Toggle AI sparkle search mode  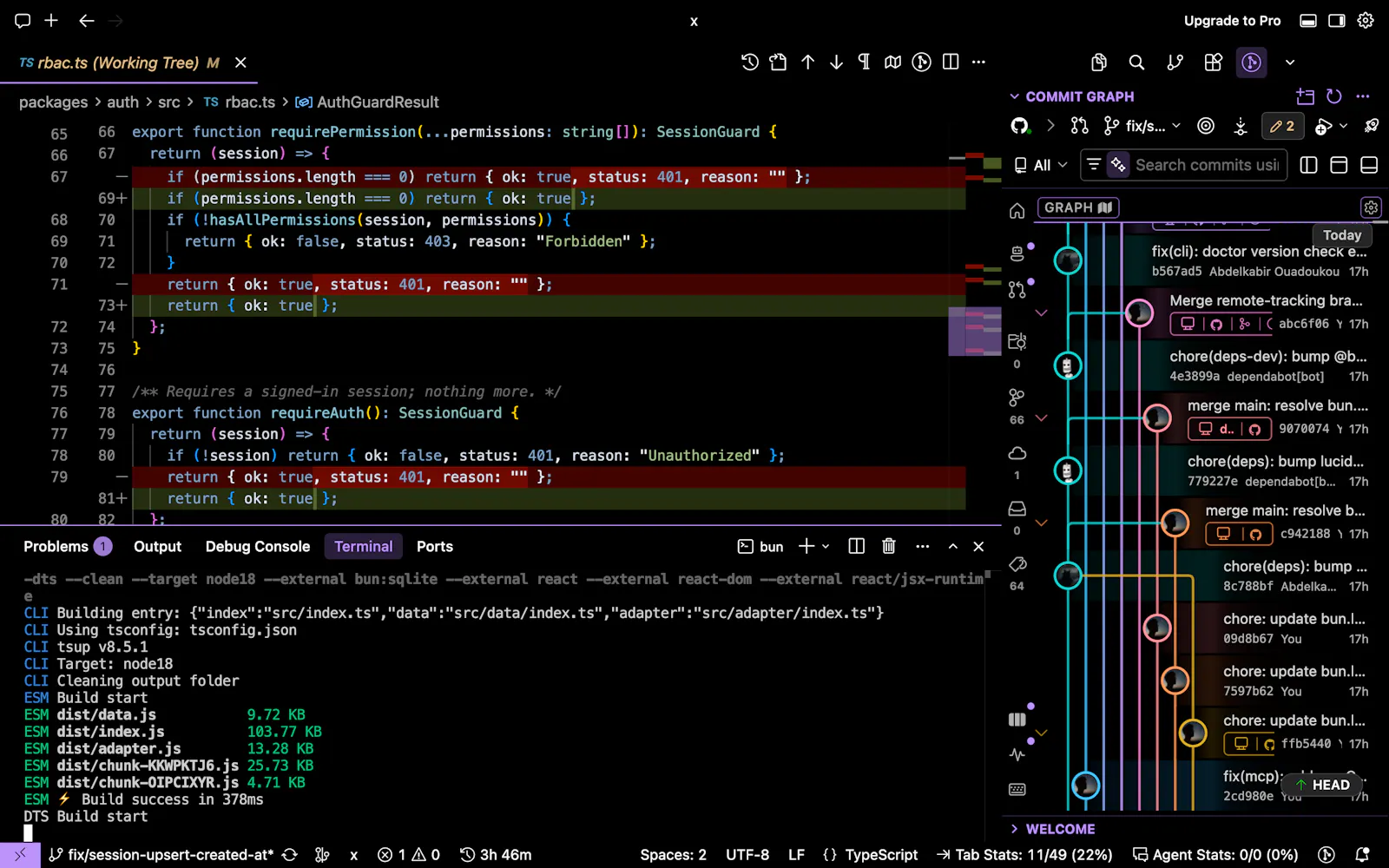1118,164
